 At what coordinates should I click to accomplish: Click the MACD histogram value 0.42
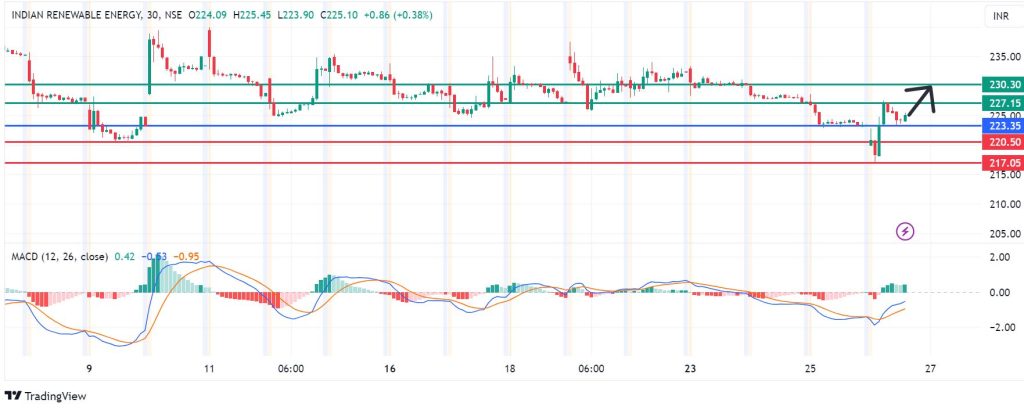[124, 257]
